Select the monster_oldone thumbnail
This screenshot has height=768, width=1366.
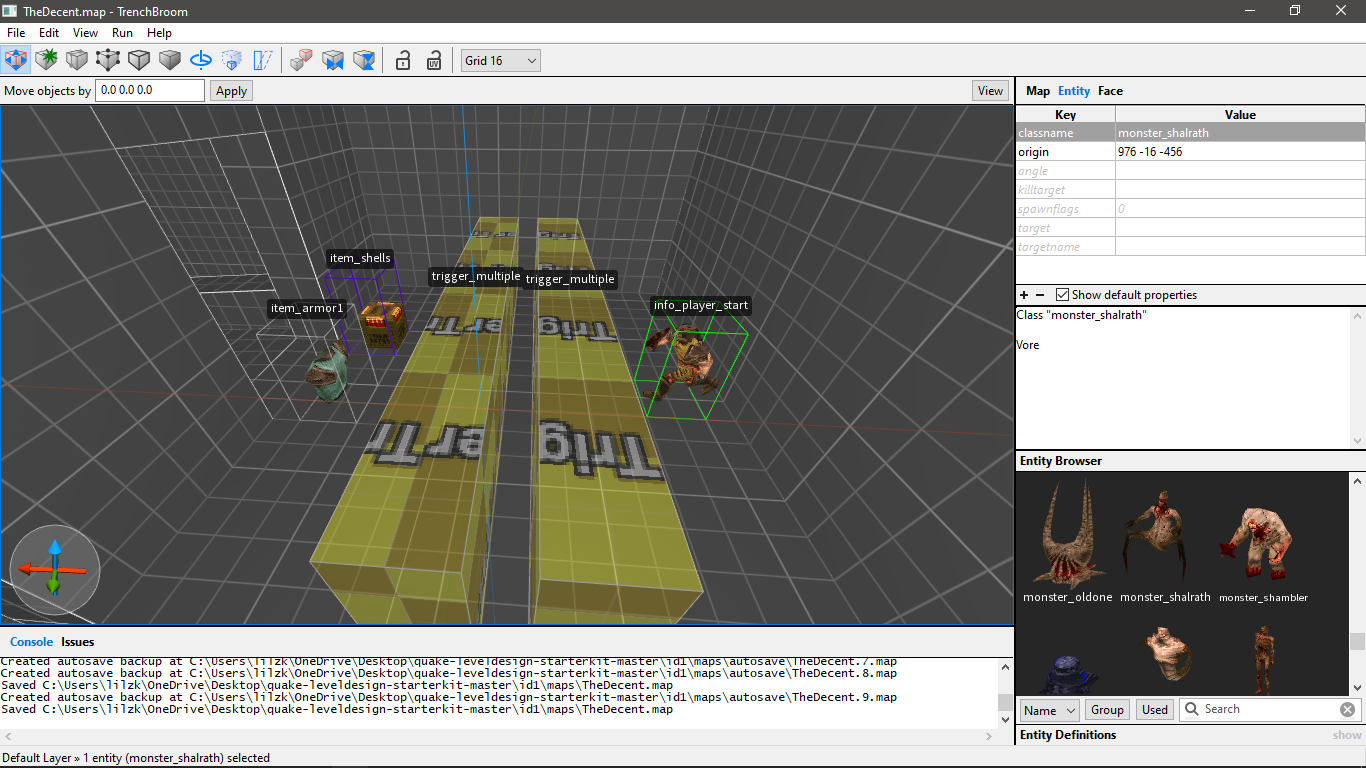point(1067,540)
